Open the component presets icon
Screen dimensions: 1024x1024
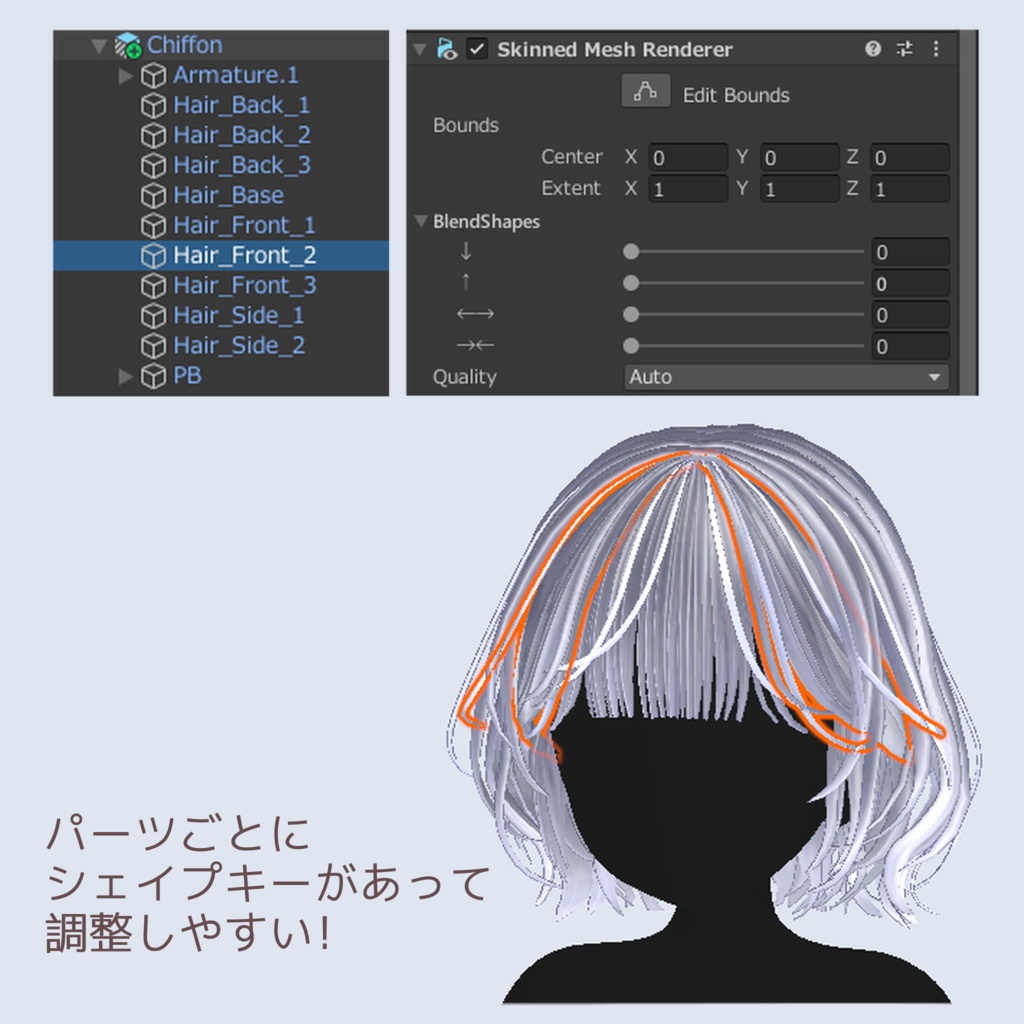pyautogui.click(x=904, y=47)
